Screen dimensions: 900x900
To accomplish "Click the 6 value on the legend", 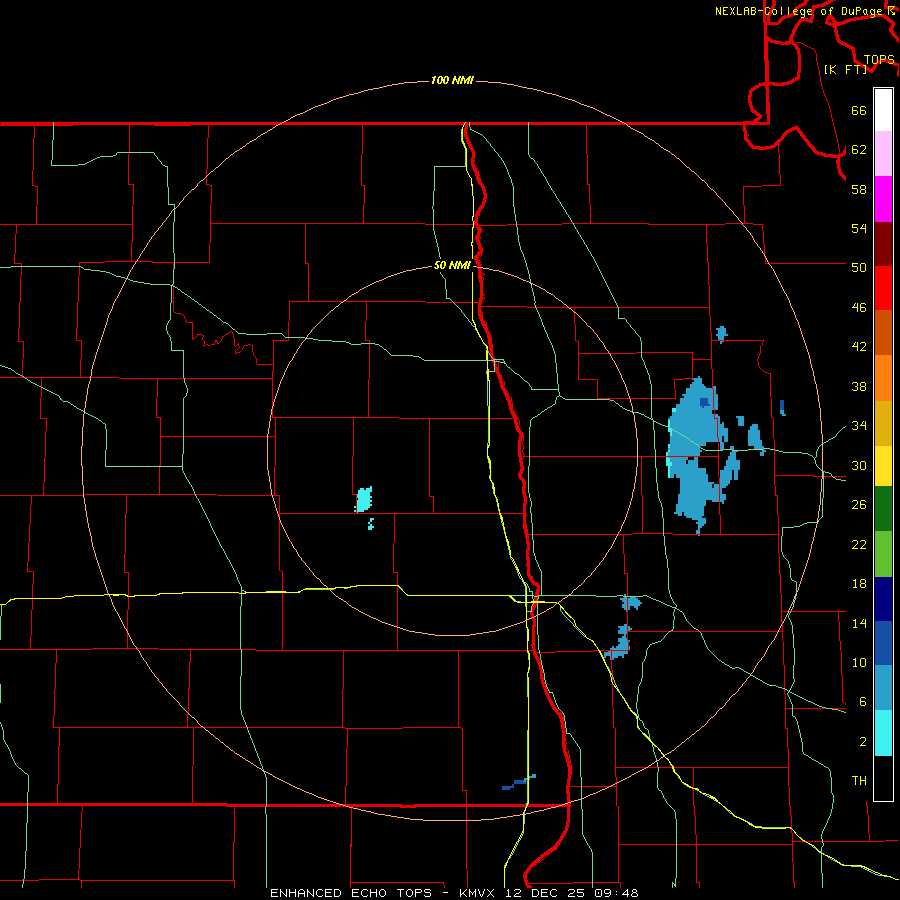I will [863, 701].
